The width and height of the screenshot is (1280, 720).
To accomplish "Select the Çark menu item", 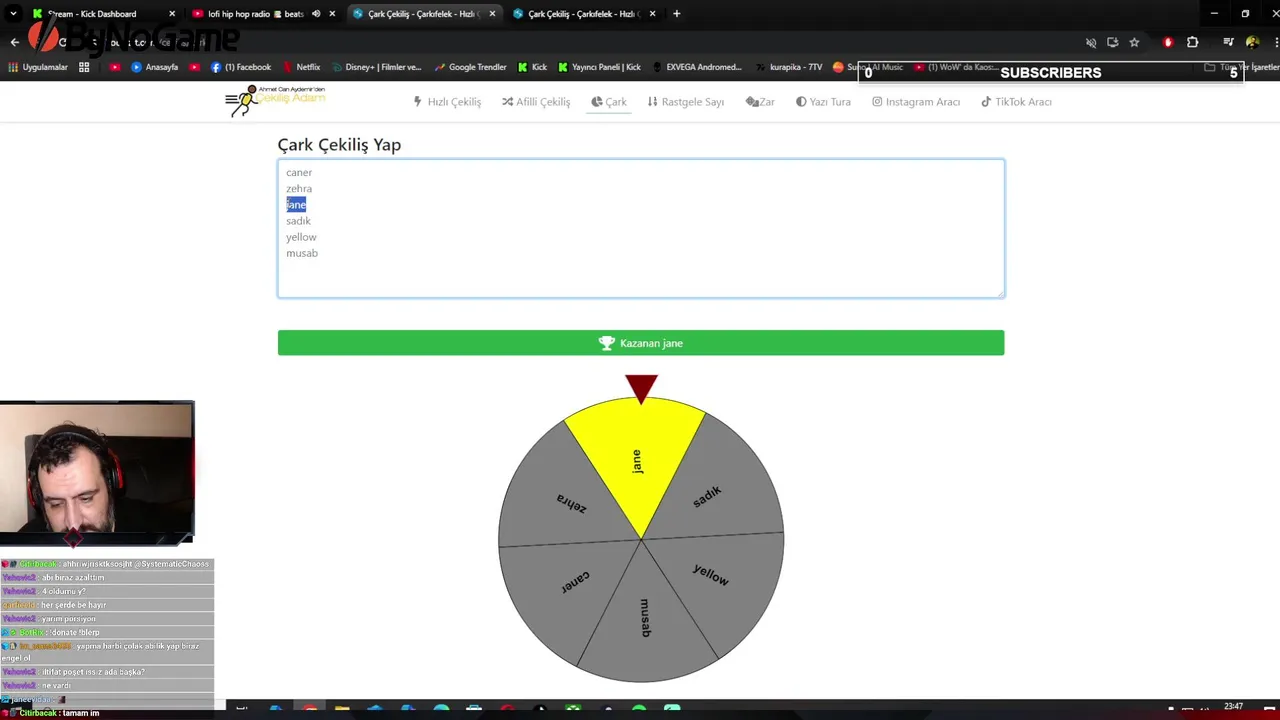I will 609,102.
